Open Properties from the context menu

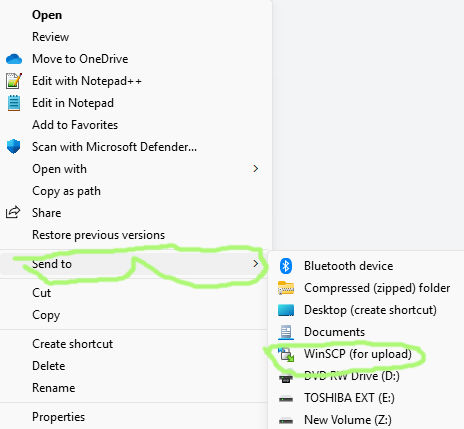pyautogui.click(x=58, y=417)
